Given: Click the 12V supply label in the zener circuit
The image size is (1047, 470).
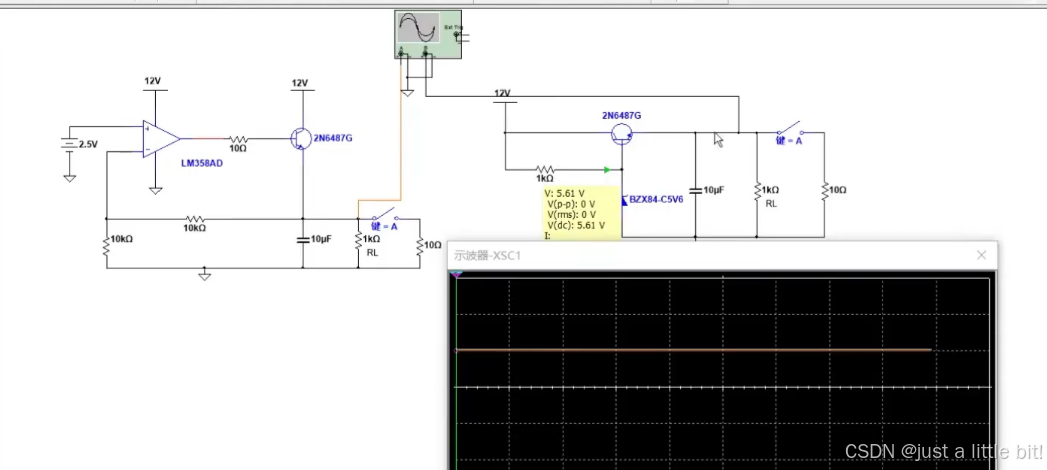Looking at the screenshot, I should point(502,93).
